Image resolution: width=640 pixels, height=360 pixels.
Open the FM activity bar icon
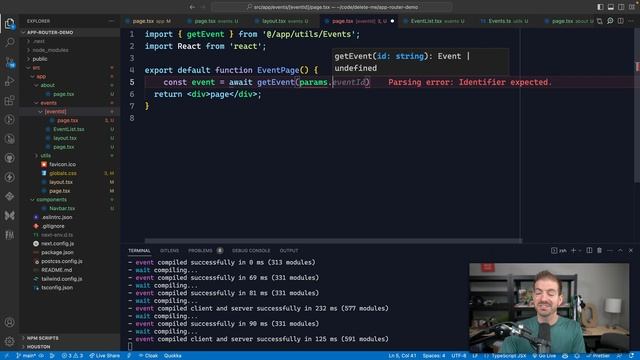pos(9,235)
